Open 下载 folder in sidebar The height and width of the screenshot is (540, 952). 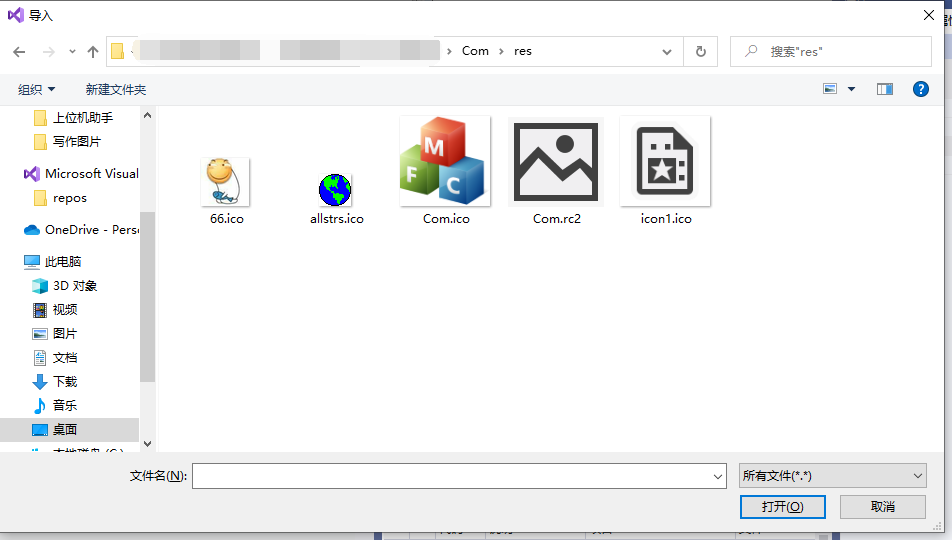point(55,381)
